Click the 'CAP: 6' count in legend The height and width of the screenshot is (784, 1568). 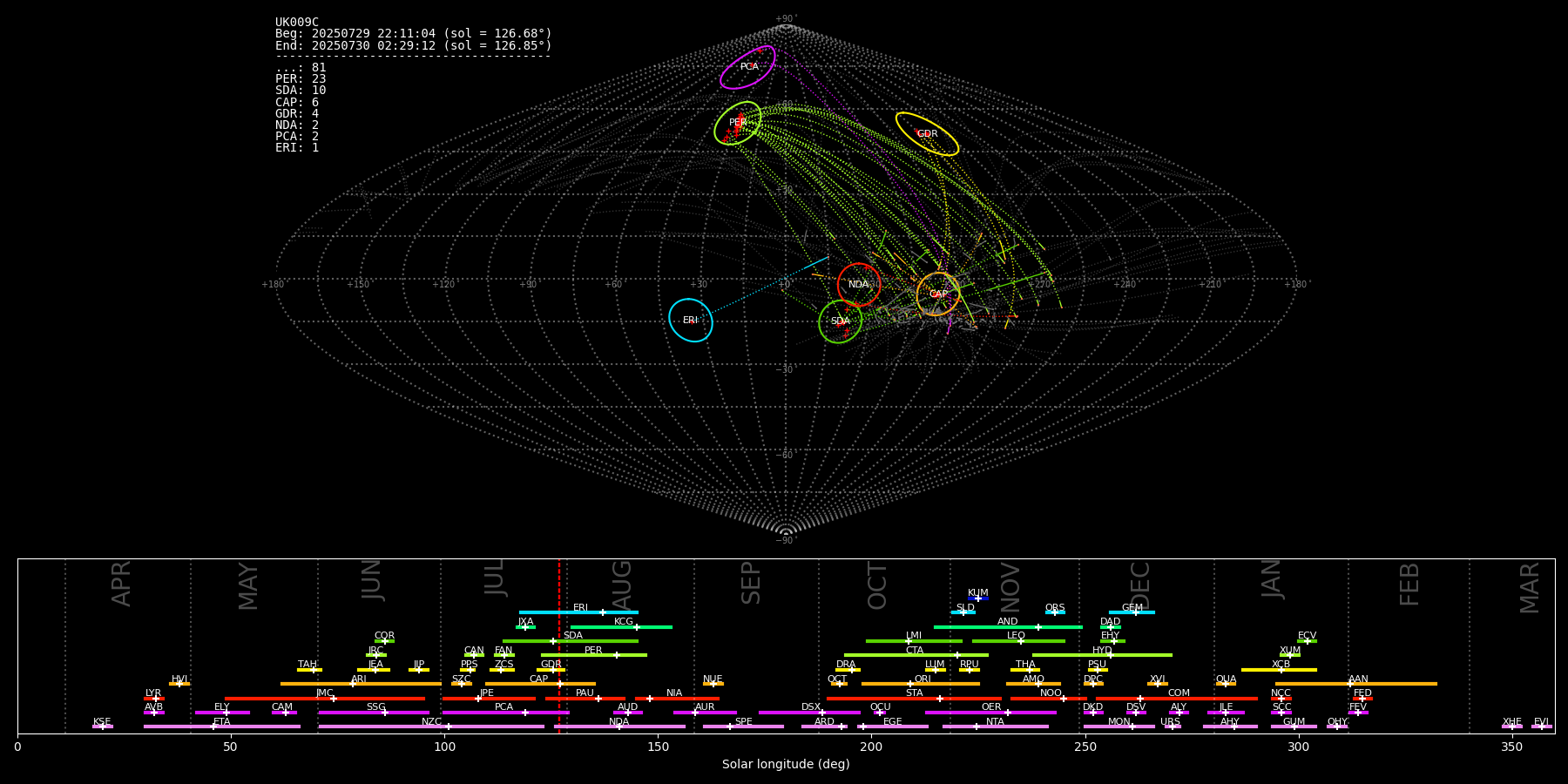(x=297, y=103)
